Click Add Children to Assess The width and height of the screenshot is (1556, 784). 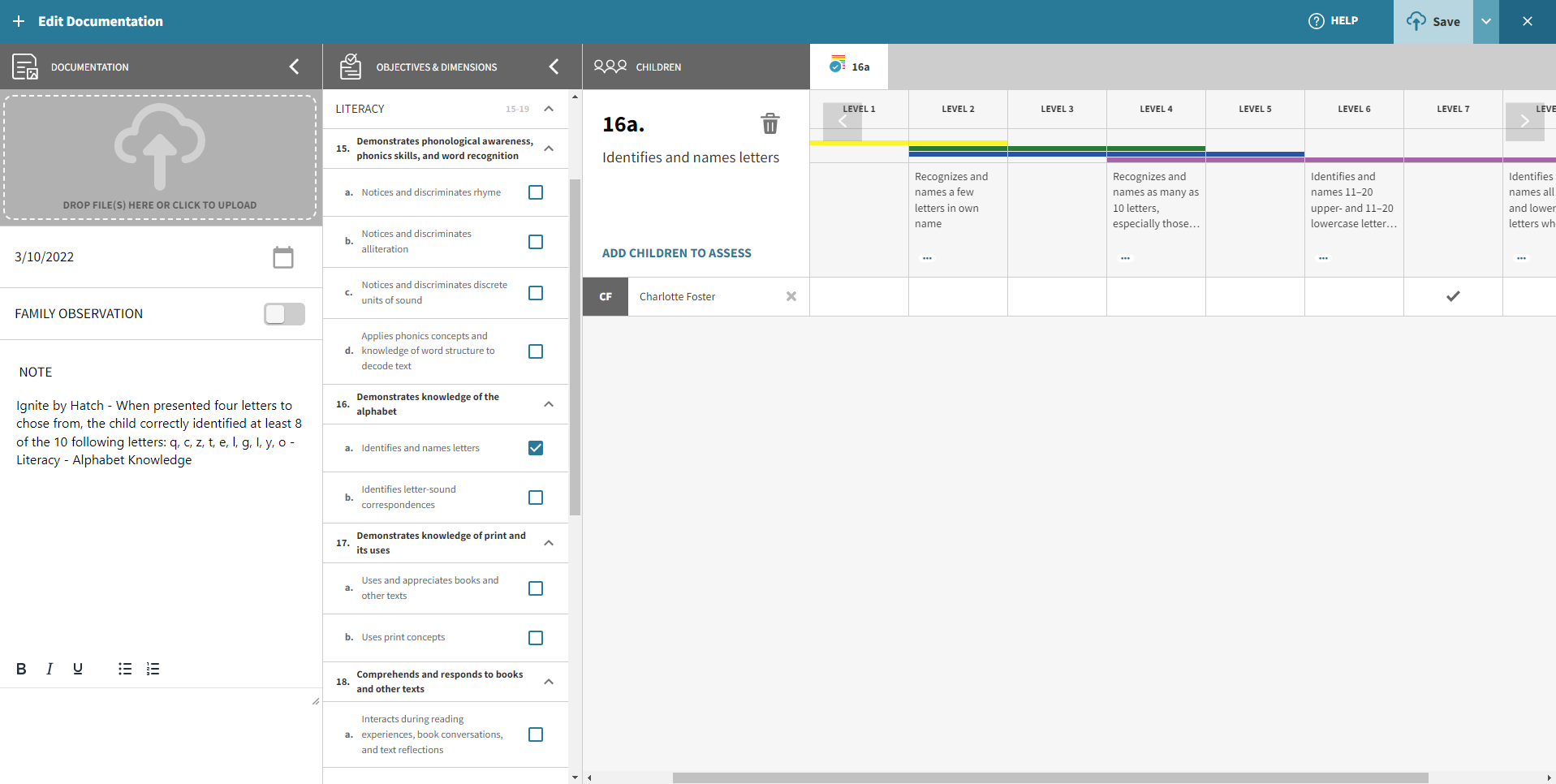(x=676, y=253)
